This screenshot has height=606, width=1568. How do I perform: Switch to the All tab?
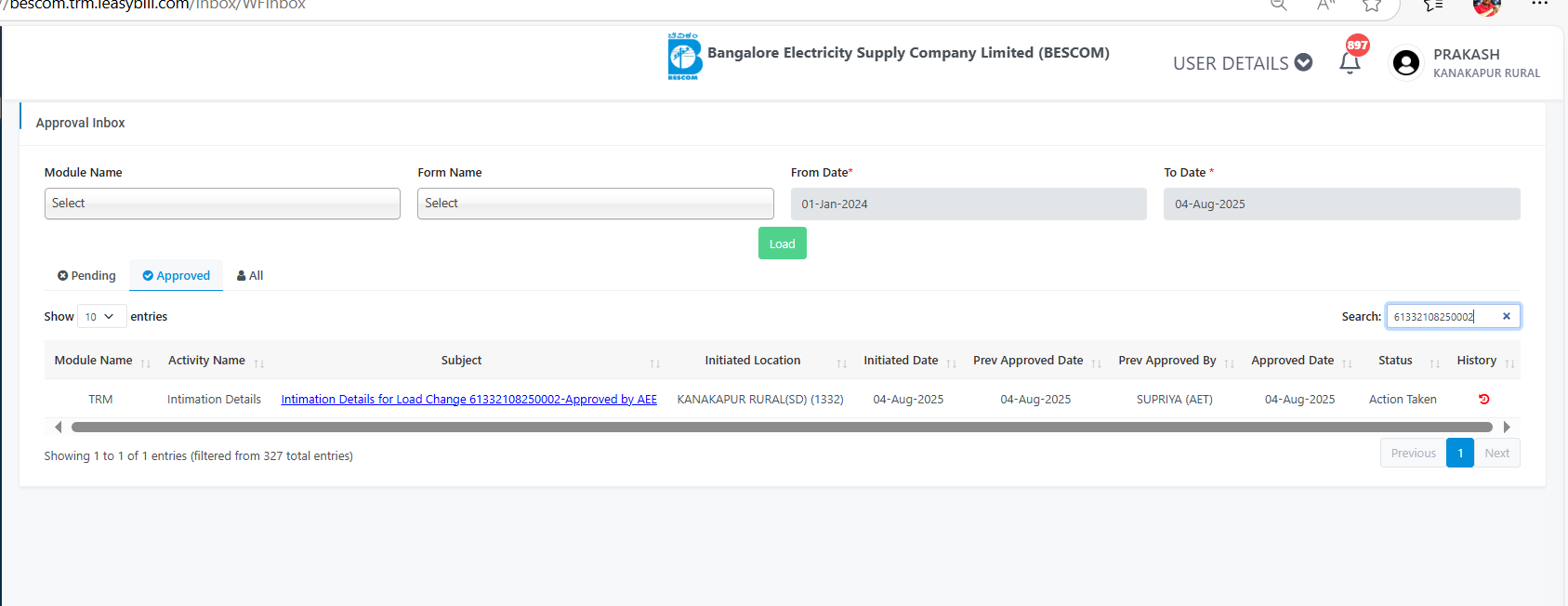250,276
